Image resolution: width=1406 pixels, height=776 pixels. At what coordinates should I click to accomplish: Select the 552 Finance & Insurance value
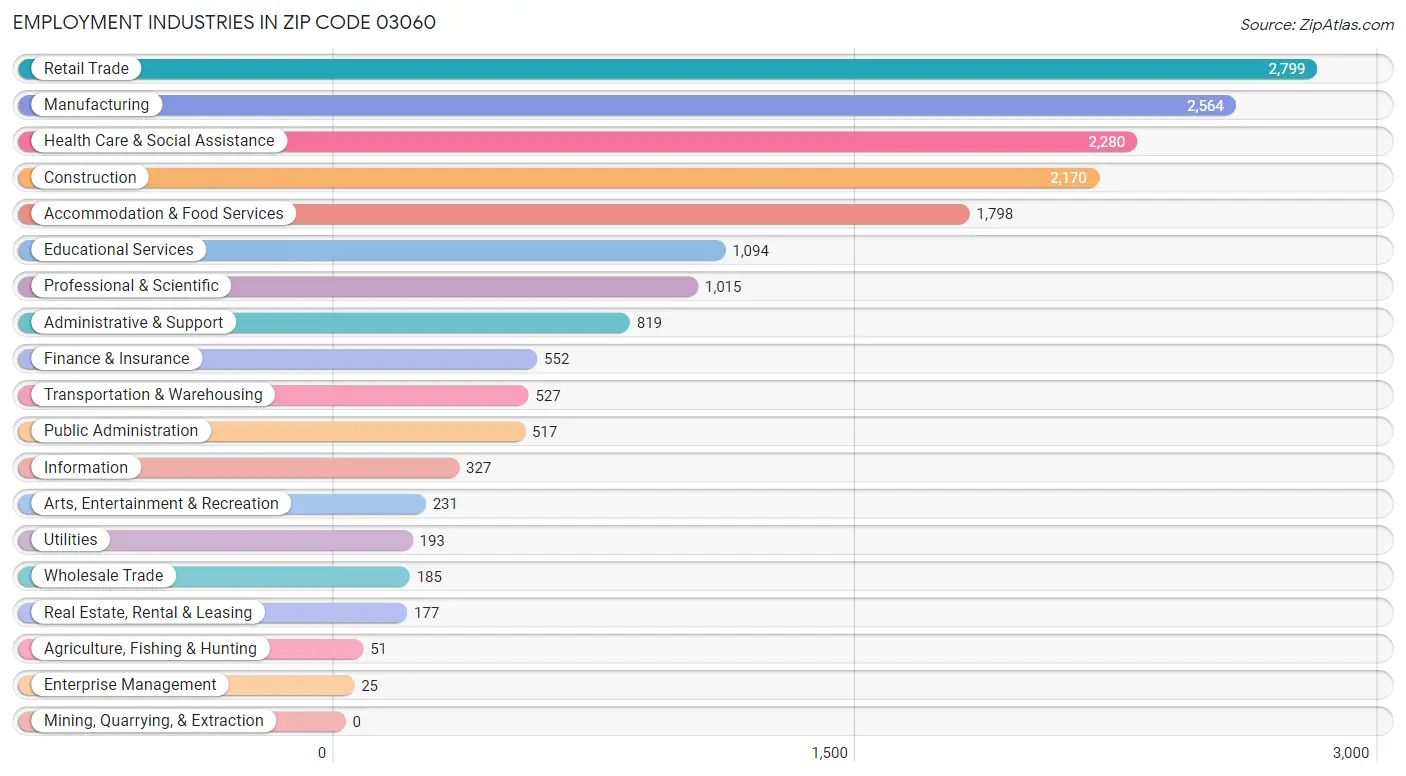(x=557, y=359)
